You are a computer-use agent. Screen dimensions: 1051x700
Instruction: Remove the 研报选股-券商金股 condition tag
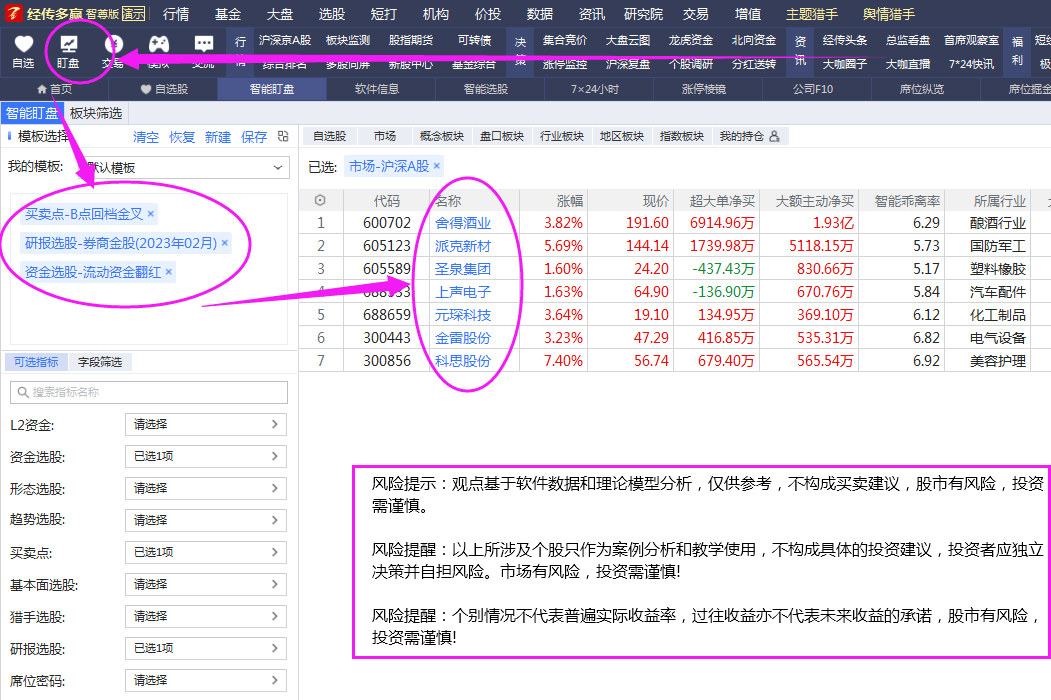point(225,243)
